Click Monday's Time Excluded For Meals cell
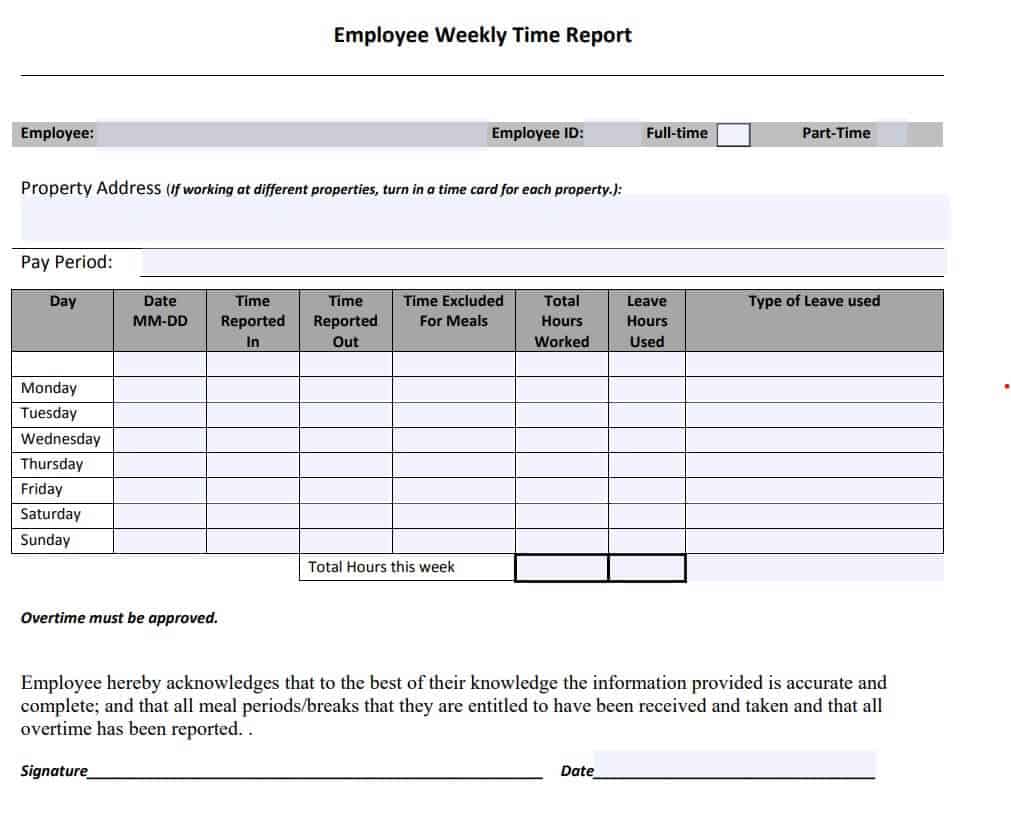1011x837 pixels. (x=454, y=389)
